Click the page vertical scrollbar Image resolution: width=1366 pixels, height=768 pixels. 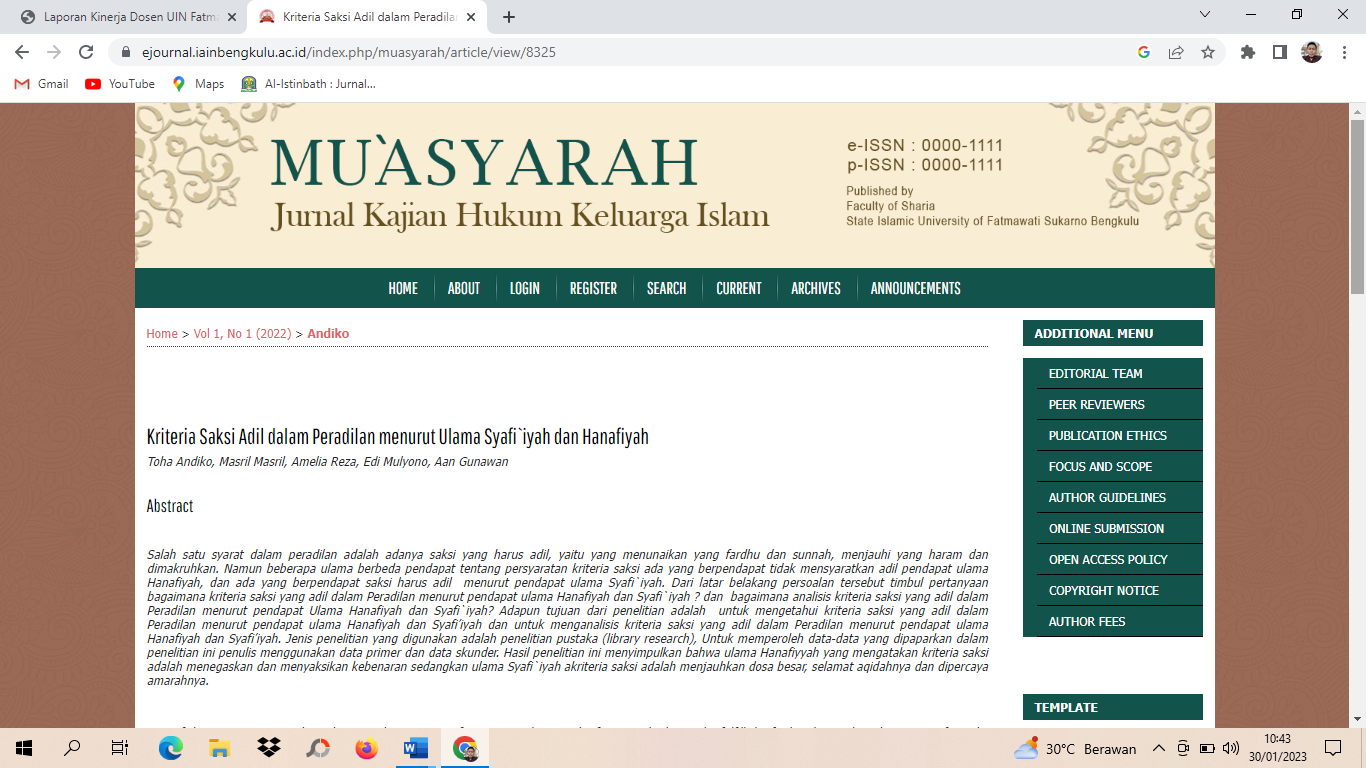pyautogui.click(x=1357, y=400)
